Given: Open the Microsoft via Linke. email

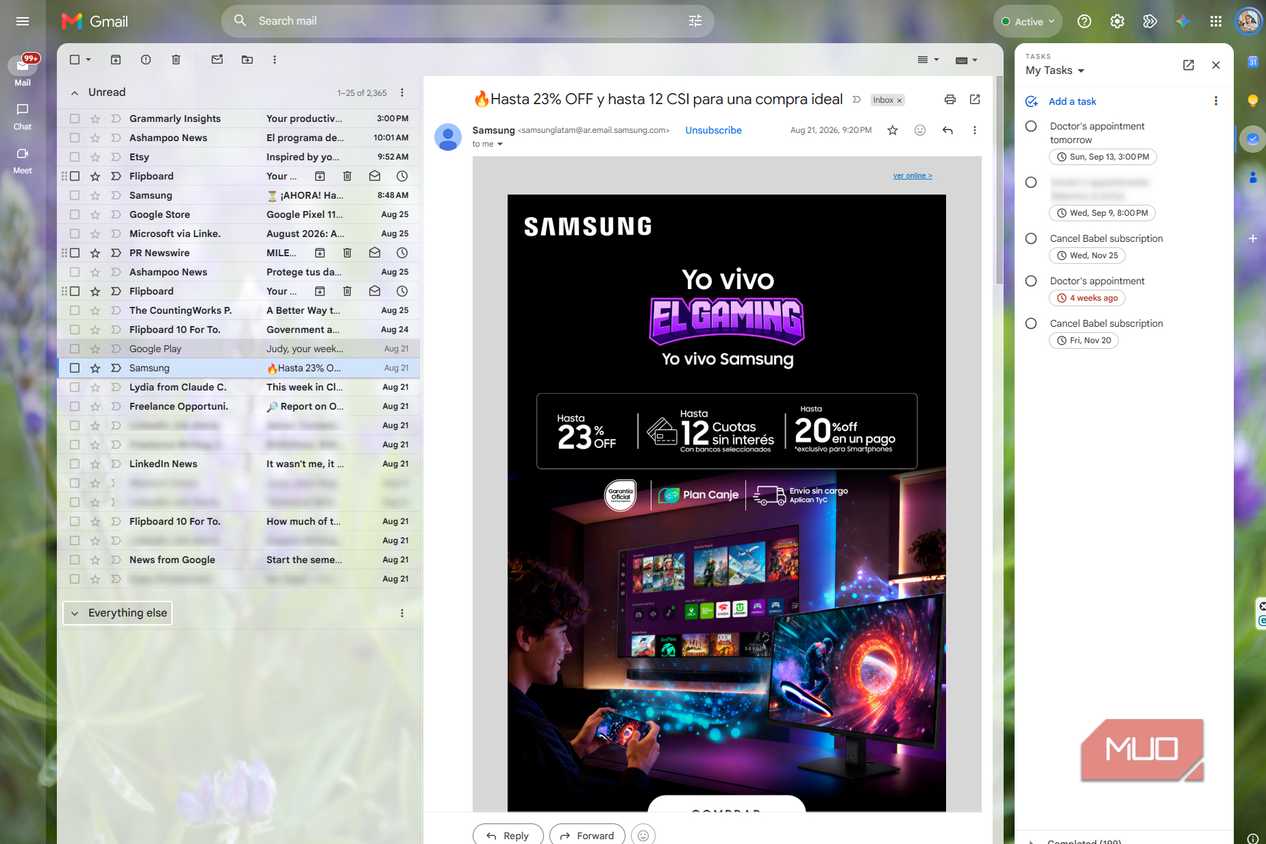Looking at the screenshot, I should [239, 234].
